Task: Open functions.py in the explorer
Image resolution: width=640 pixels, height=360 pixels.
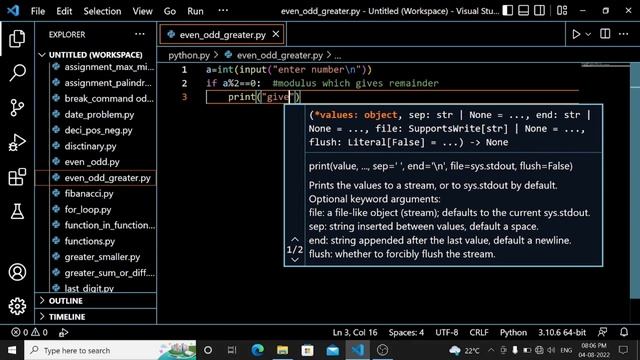Action: point(96,241)
